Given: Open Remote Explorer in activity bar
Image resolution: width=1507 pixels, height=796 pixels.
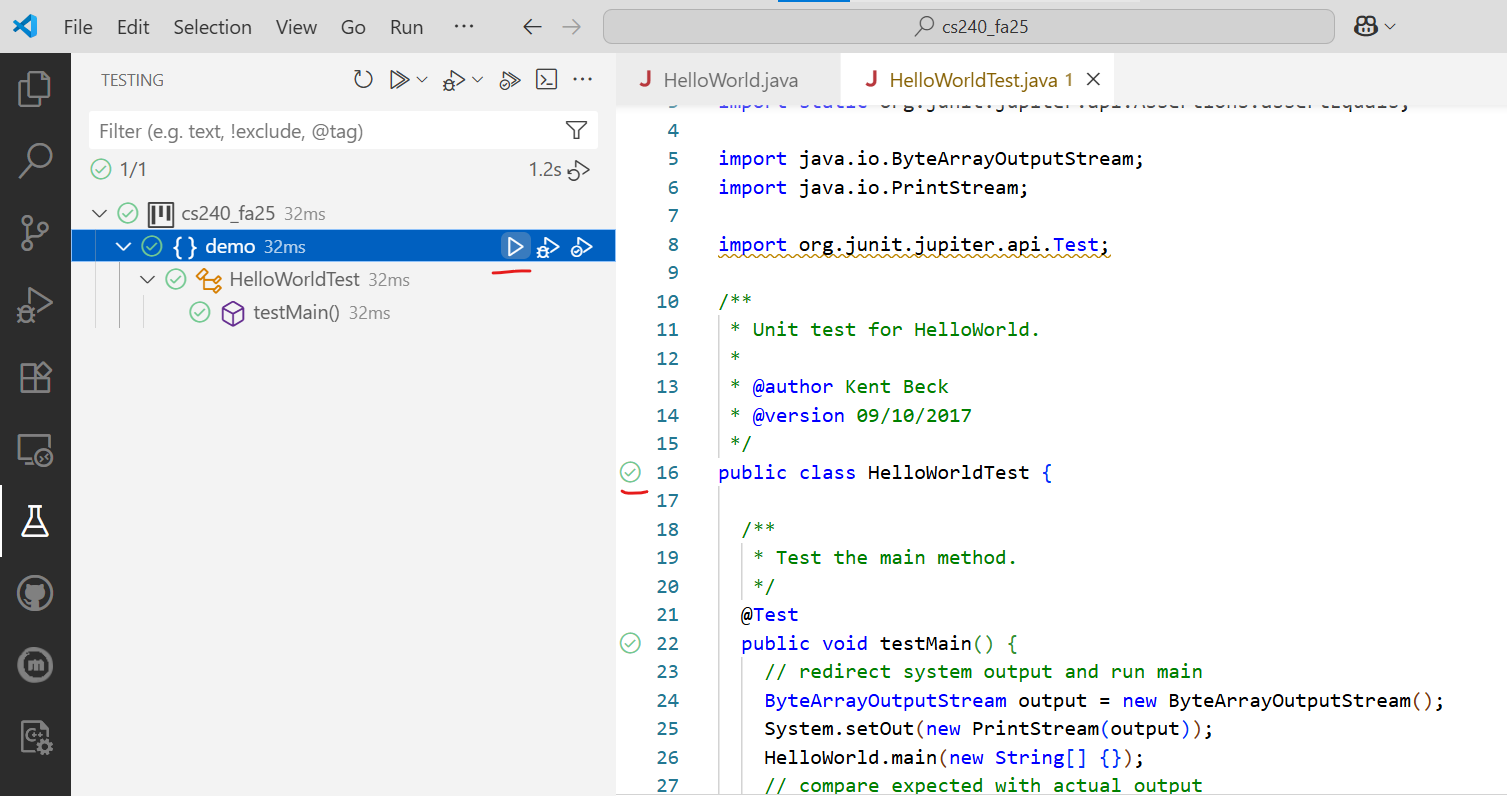Looking at the screenshot, I should coord(35,450).
